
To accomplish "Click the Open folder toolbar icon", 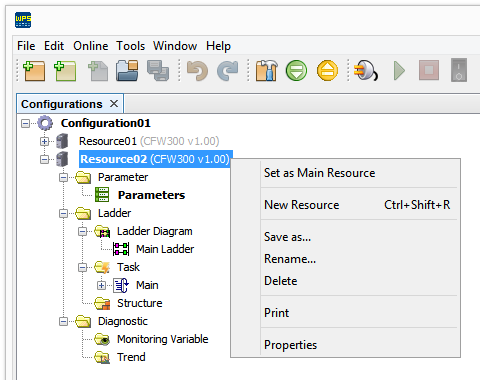I will 127,71.
